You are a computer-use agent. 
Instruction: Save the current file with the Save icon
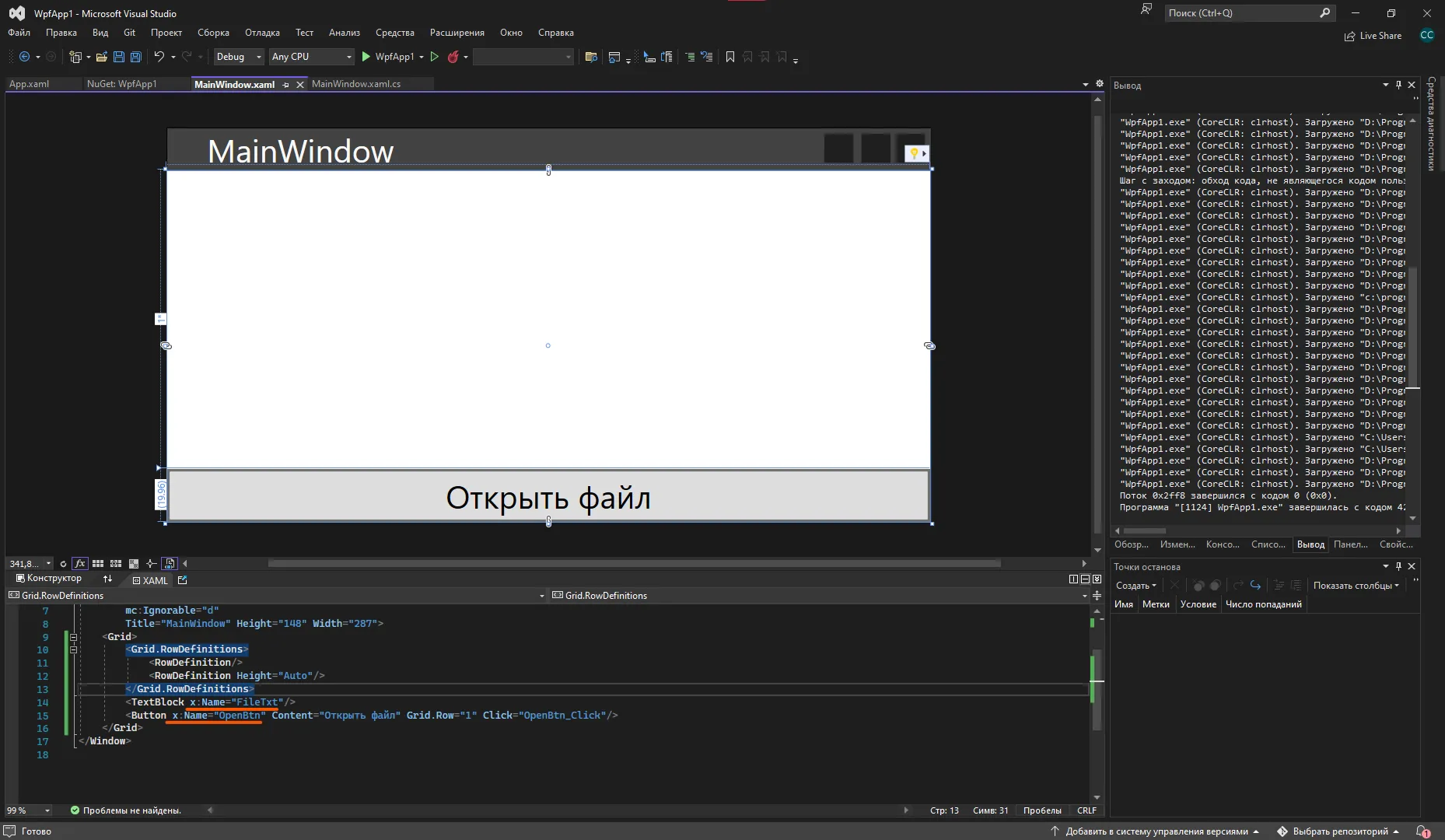tap(119, 57)
